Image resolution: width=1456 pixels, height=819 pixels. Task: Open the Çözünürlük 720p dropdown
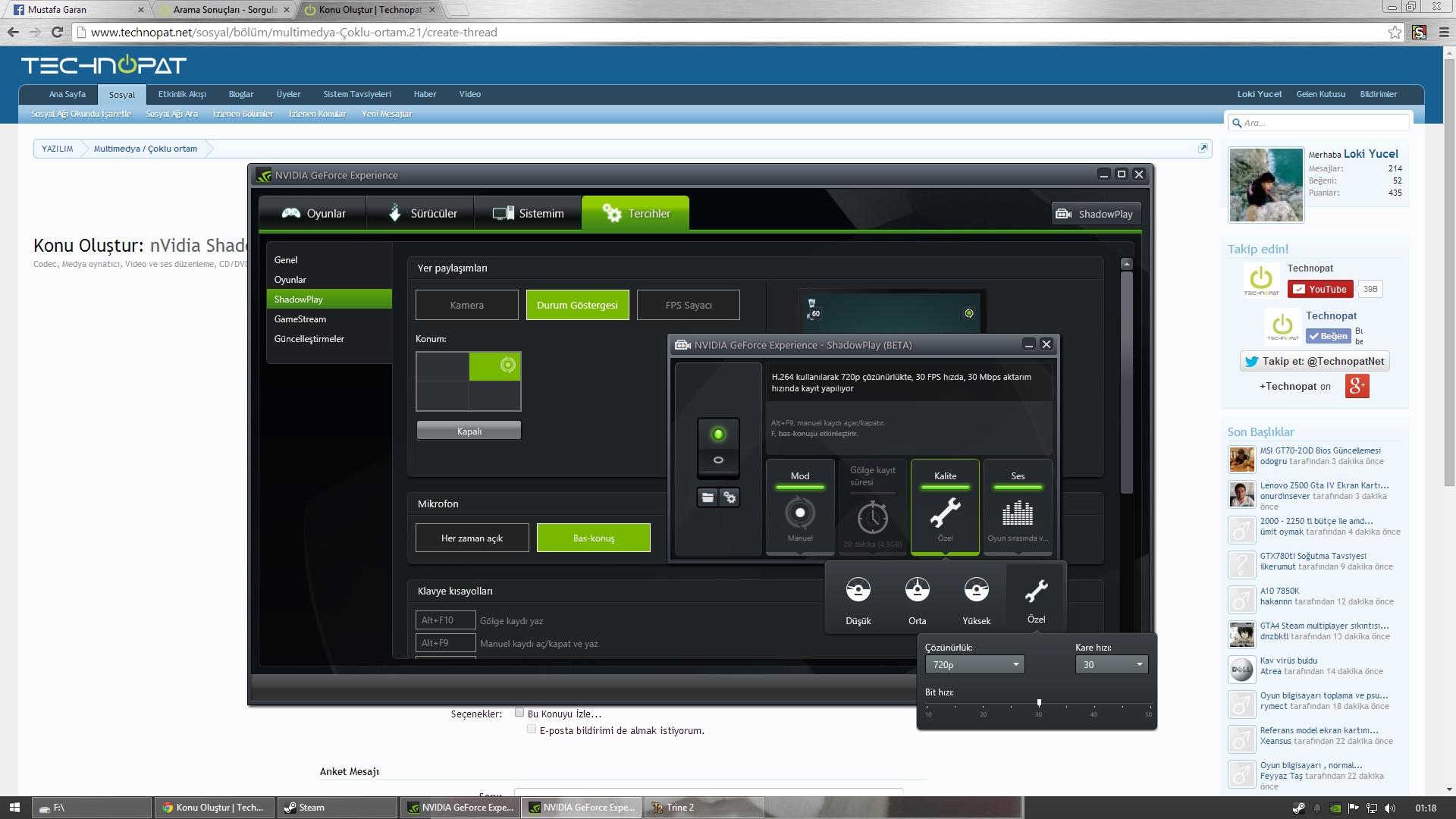coord(974,664)
